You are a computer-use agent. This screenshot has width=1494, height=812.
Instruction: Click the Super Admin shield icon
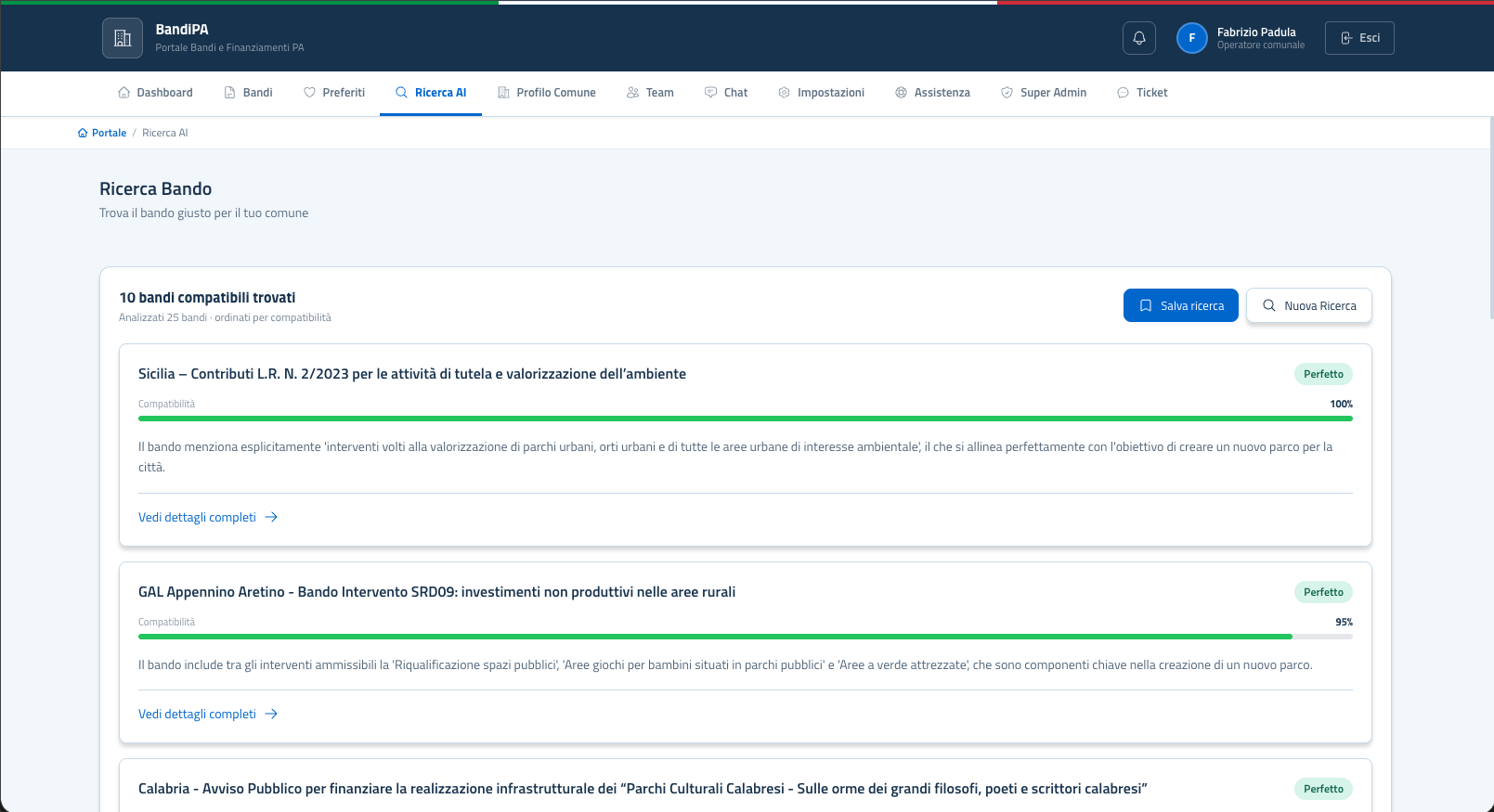[x=1007, y=93]
